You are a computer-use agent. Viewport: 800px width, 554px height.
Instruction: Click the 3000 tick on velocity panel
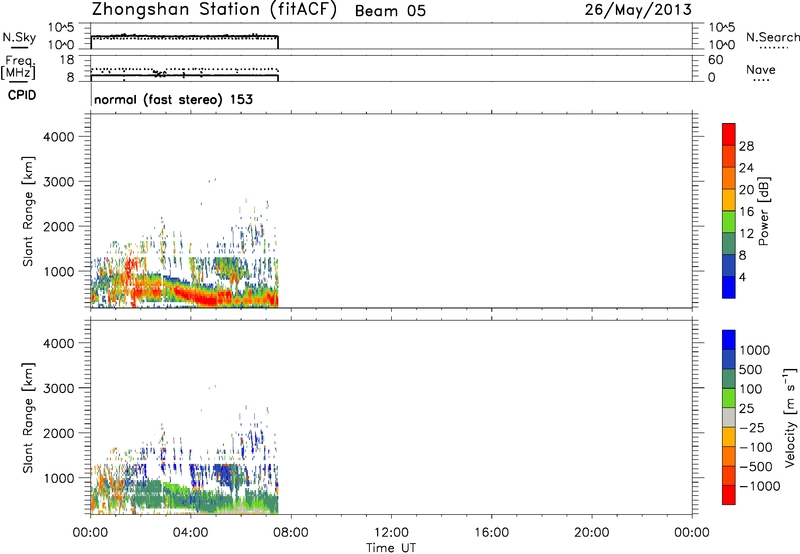point(59,388)
